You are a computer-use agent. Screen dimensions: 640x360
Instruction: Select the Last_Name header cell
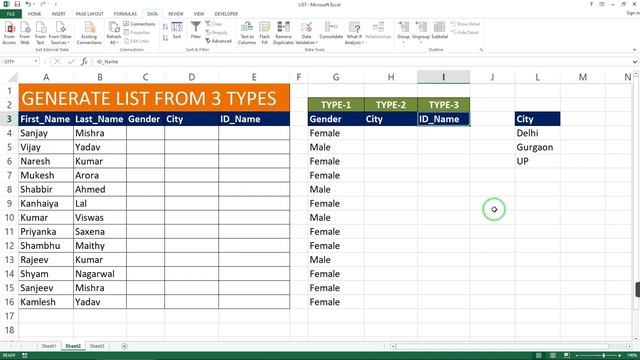coord(100,119)
